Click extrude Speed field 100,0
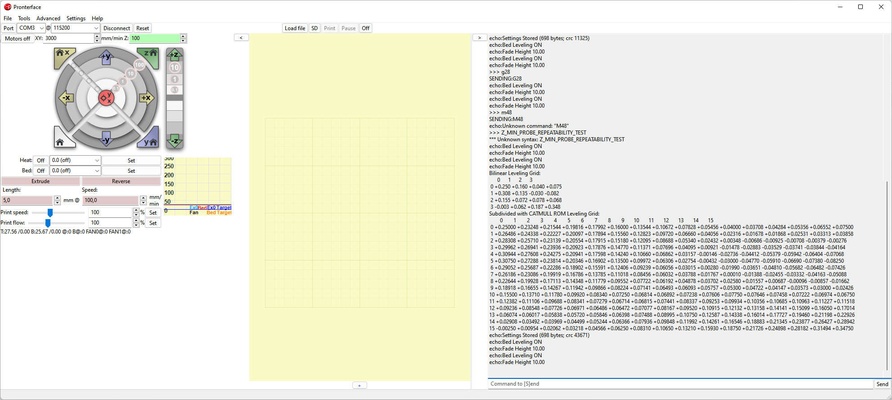 (x=110, y=200)
